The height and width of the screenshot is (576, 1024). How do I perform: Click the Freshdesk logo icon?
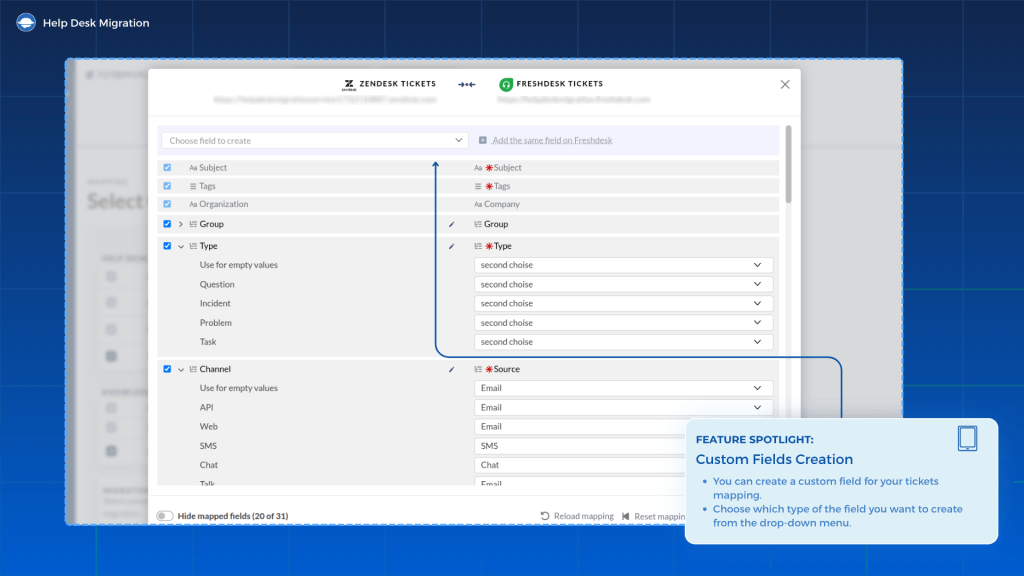[505, 84]
